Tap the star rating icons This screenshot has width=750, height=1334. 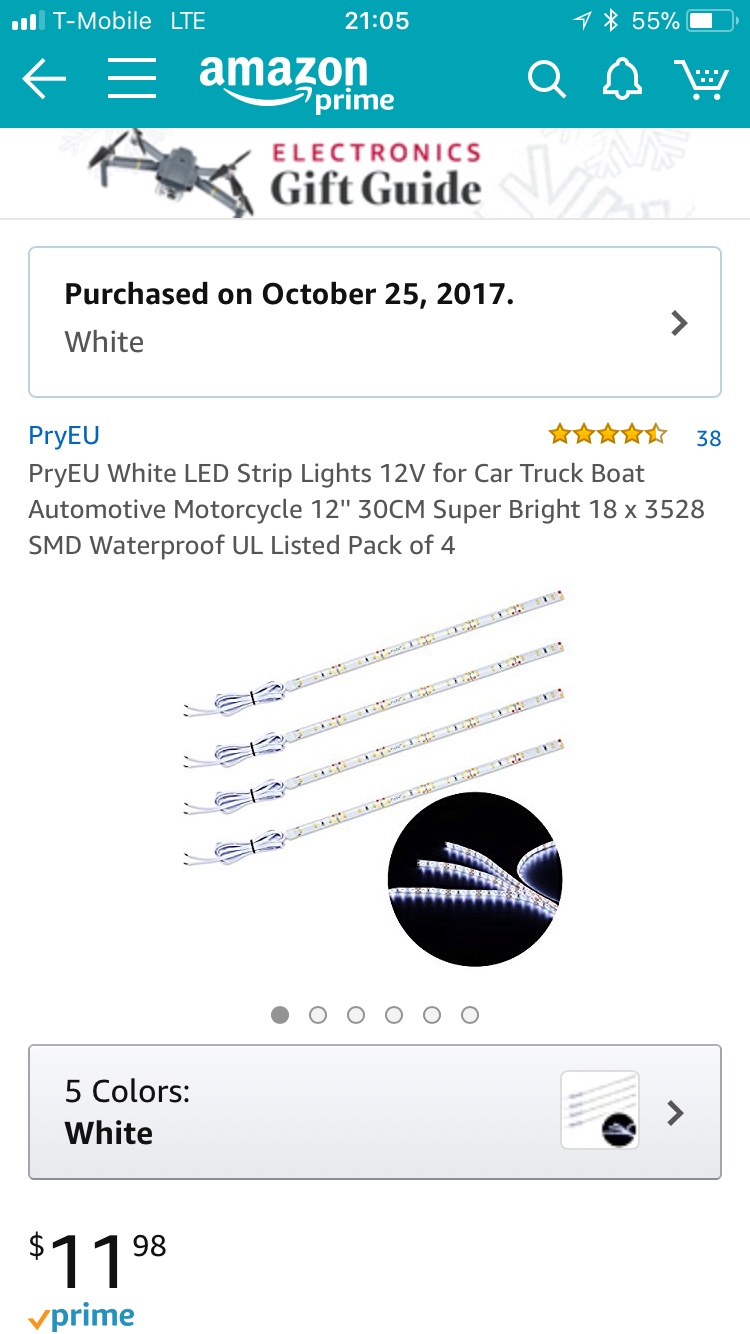click(607, 434)
